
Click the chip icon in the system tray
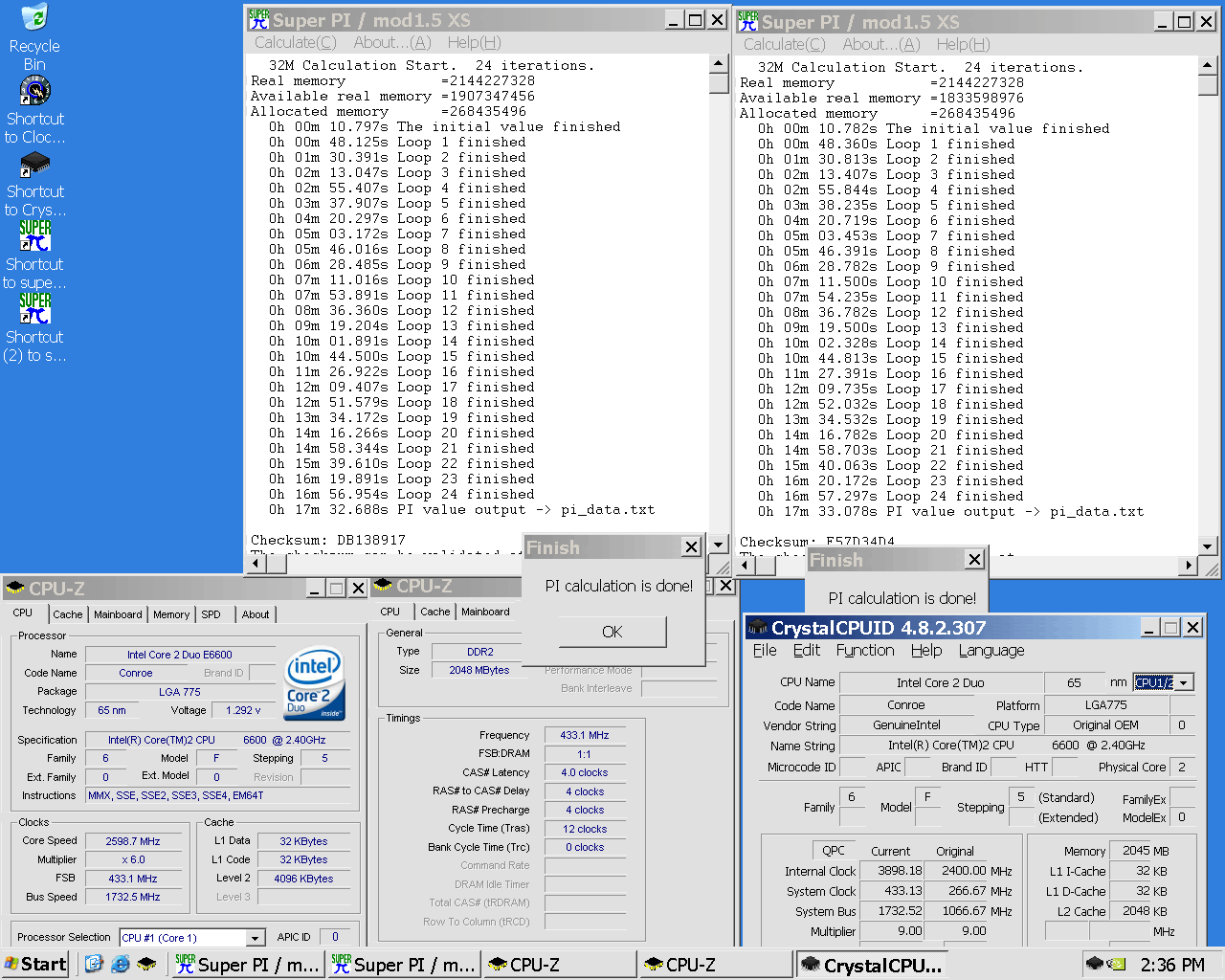[x=1095, y=963]
